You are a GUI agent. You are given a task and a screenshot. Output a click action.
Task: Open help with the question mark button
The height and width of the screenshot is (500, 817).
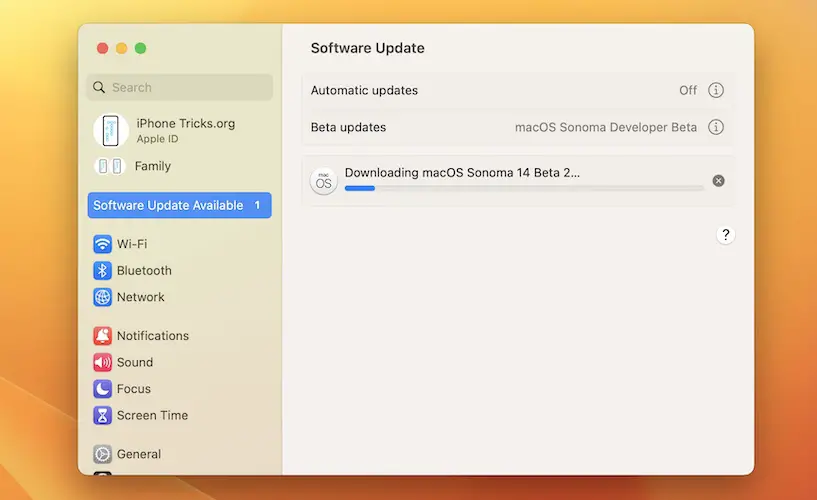[x=726, y=235]
